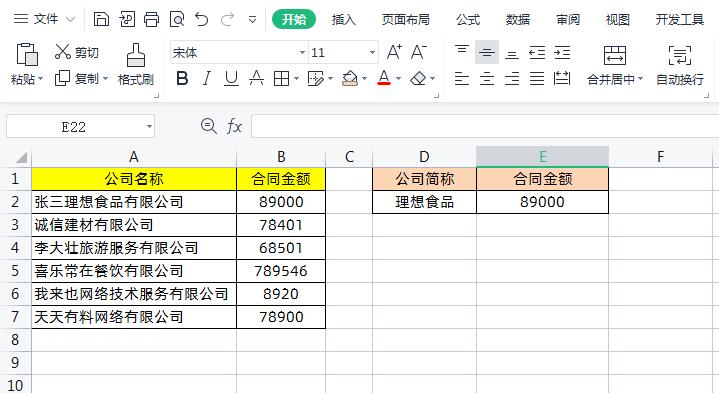Switch to the 开发工具 tab
This screenshot has width=719, height=393.
point(680,19)
